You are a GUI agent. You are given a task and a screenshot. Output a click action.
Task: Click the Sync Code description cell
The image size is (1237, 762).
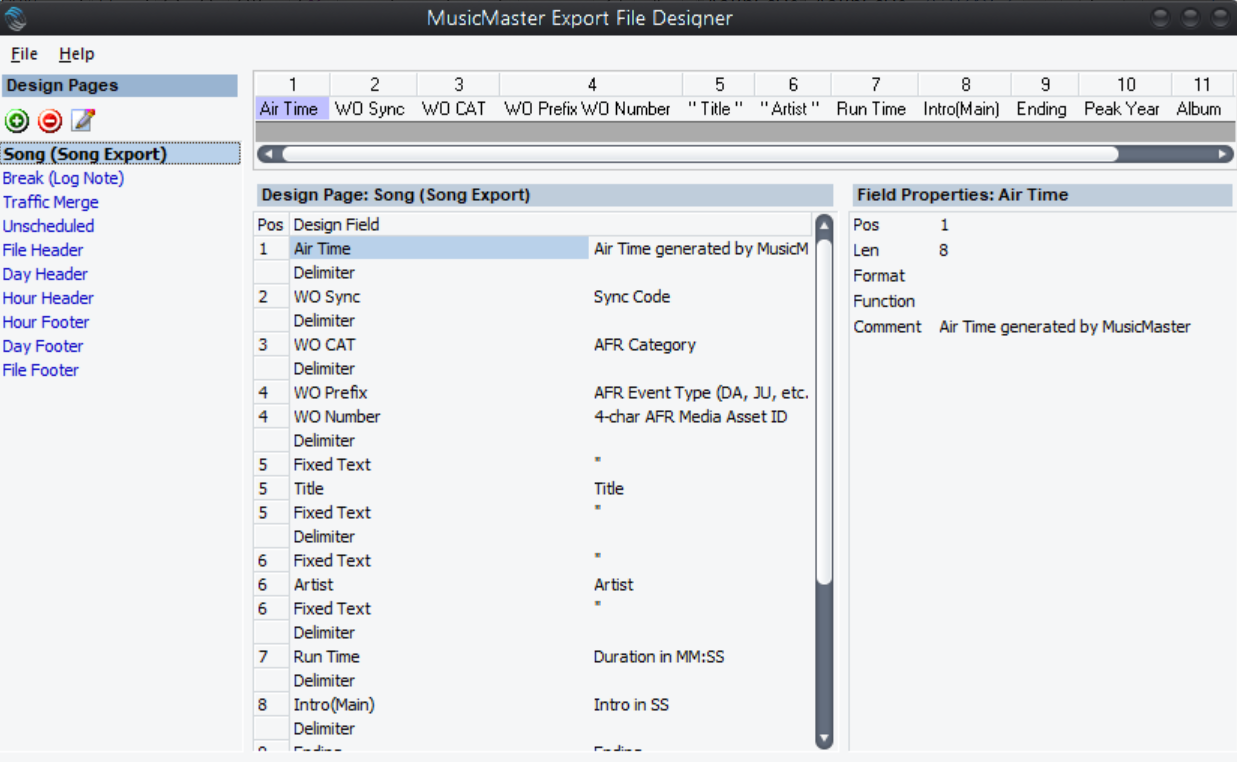(x=631, y=297)
